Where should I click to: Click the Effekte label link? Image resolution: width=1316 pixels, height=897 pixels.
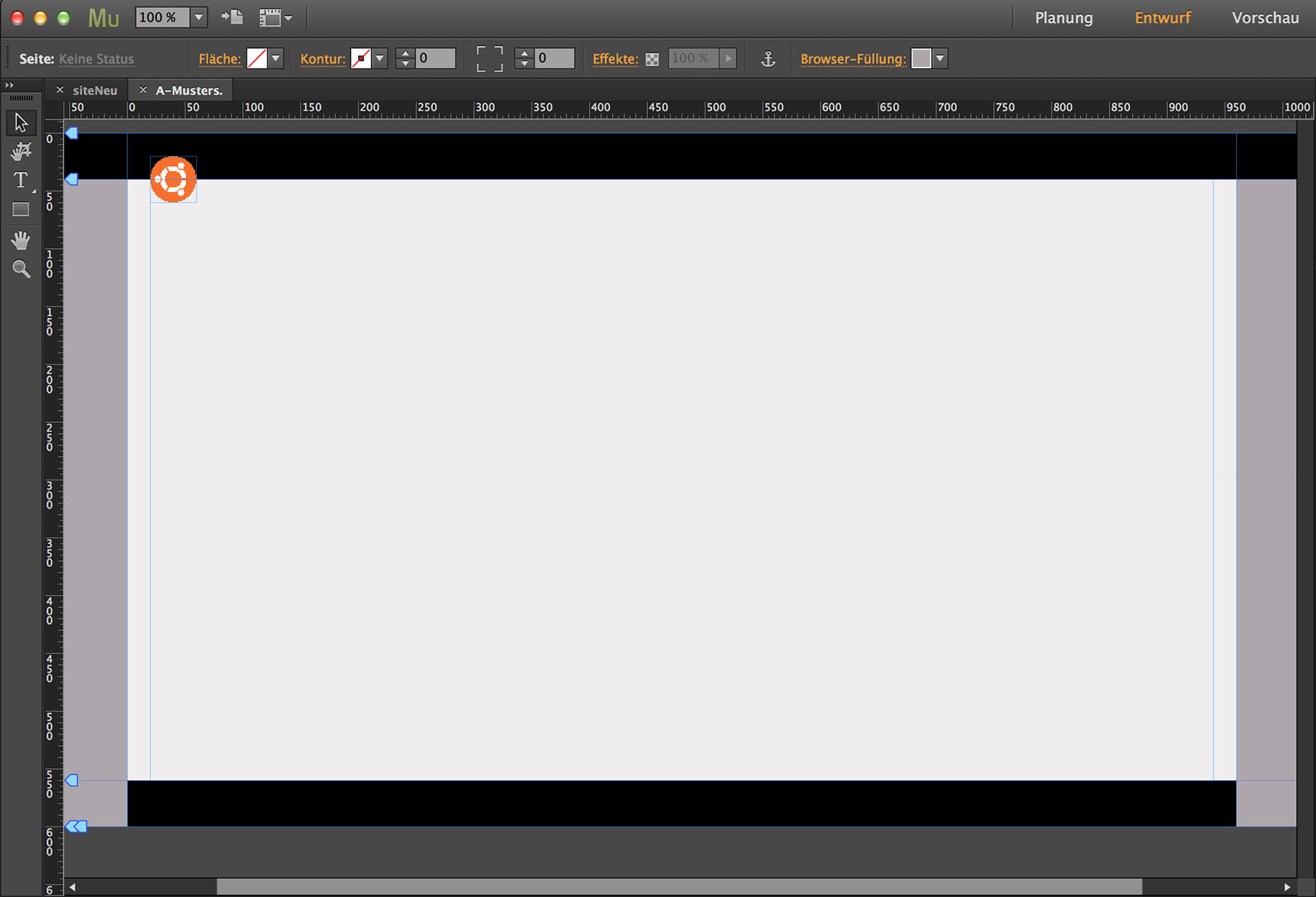click(615, 59)
